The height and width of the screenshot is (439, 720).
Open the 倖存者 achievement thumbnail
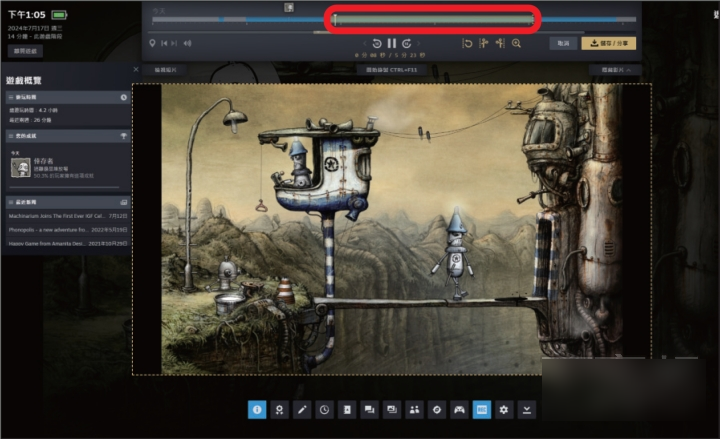21,168
